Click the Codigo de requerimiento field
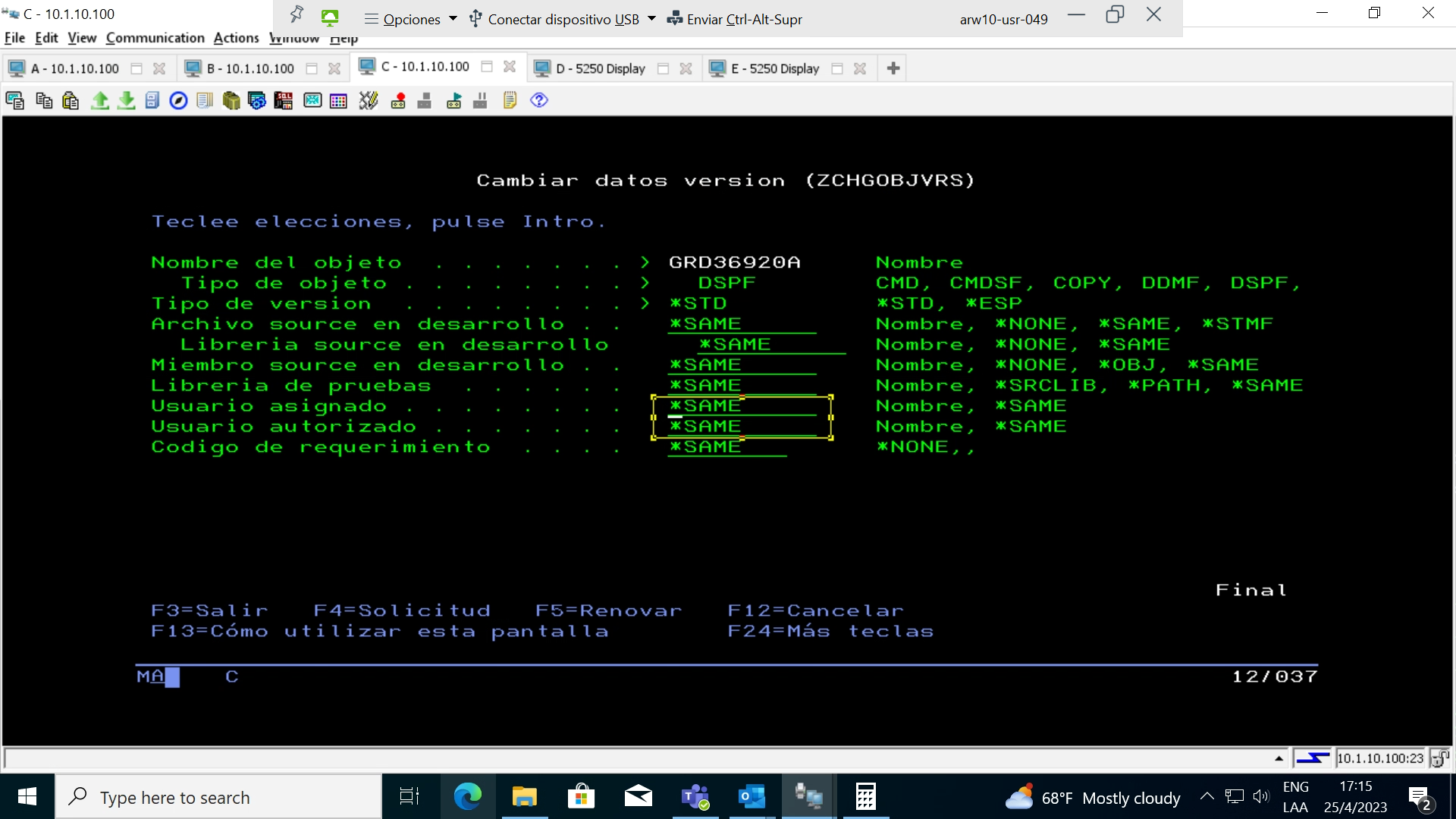Viewport: 1456px width, 819px height. [x=726, y=447]
